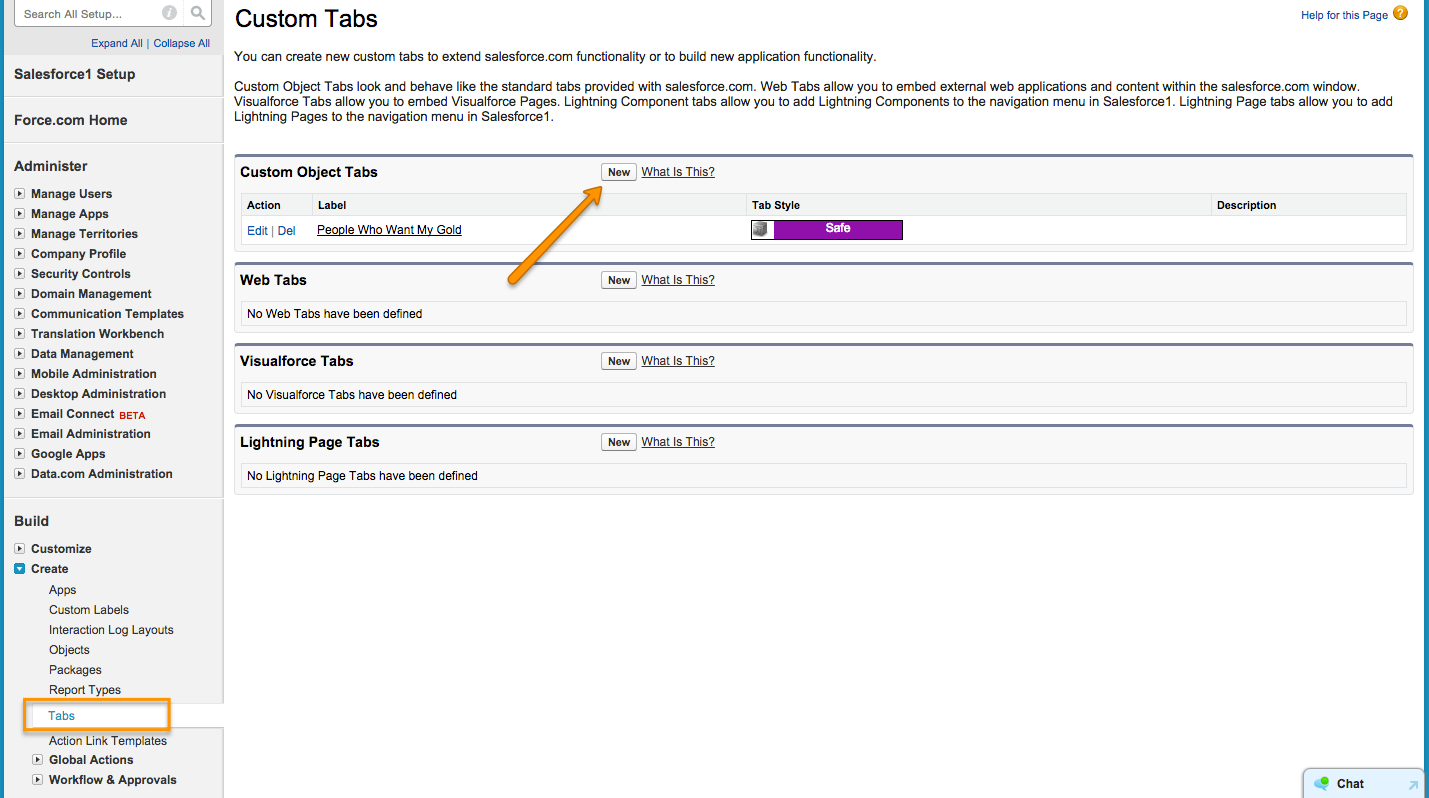Click New for Visualforce Tabs
Image resolution: width=1429 pixels, height=798 pixels.
(x=619, y=361)
